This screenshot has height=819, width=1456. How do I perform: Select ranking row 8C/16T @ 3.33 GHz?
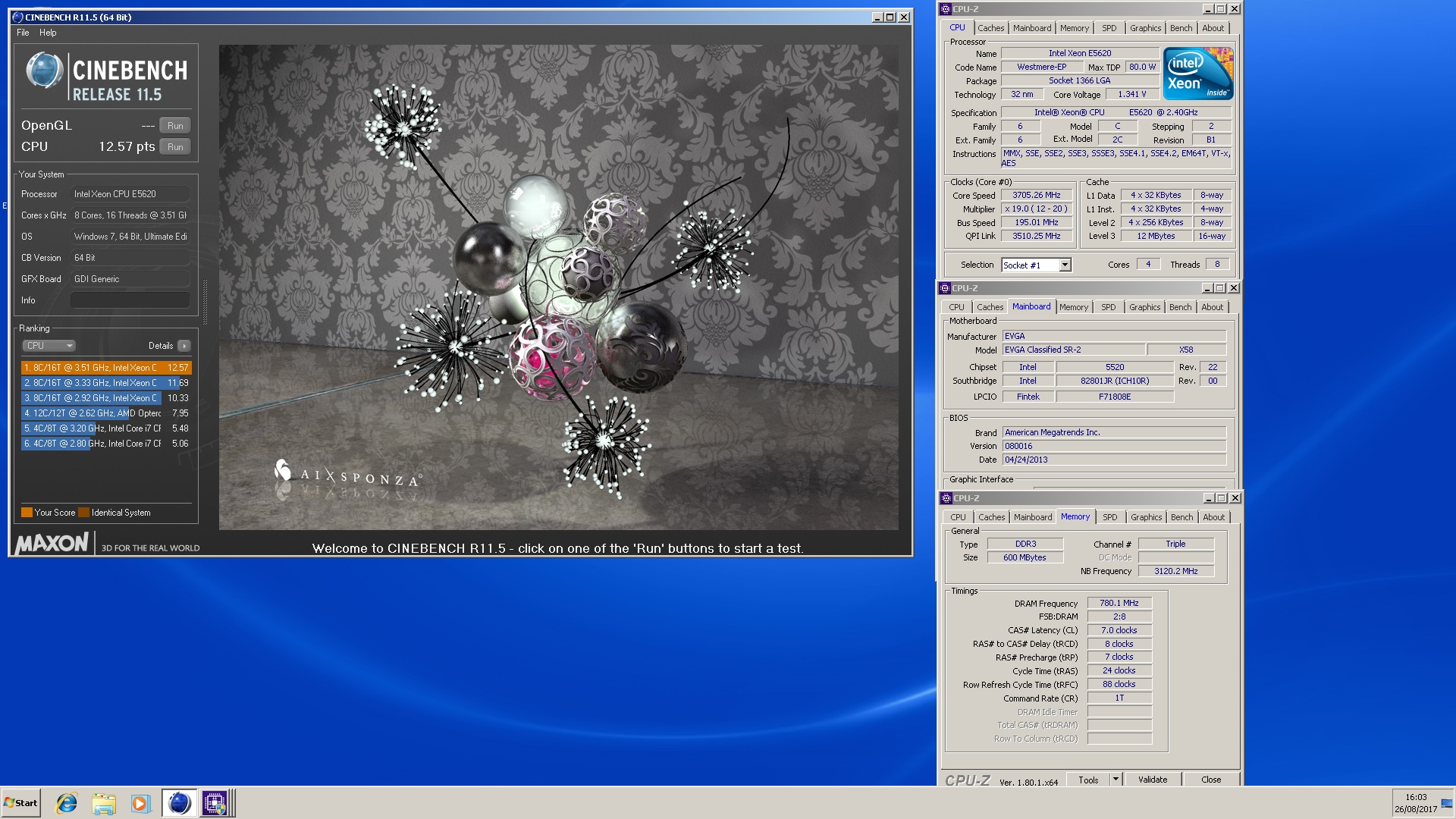click(106, 383)
